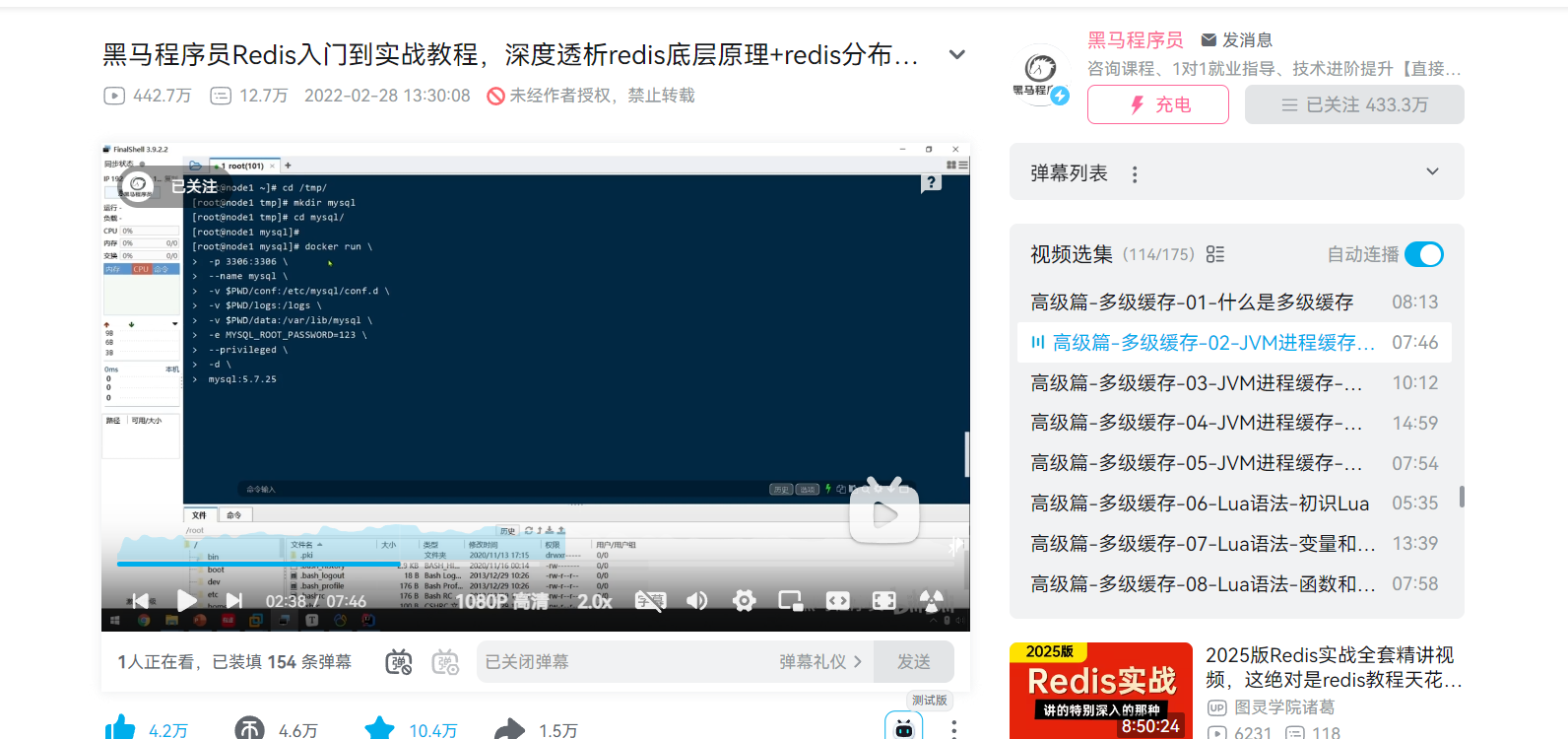
Task: Select episode 高级篇-多级缓存-02-JVM进程缓存
Action: pos(1234,343)
